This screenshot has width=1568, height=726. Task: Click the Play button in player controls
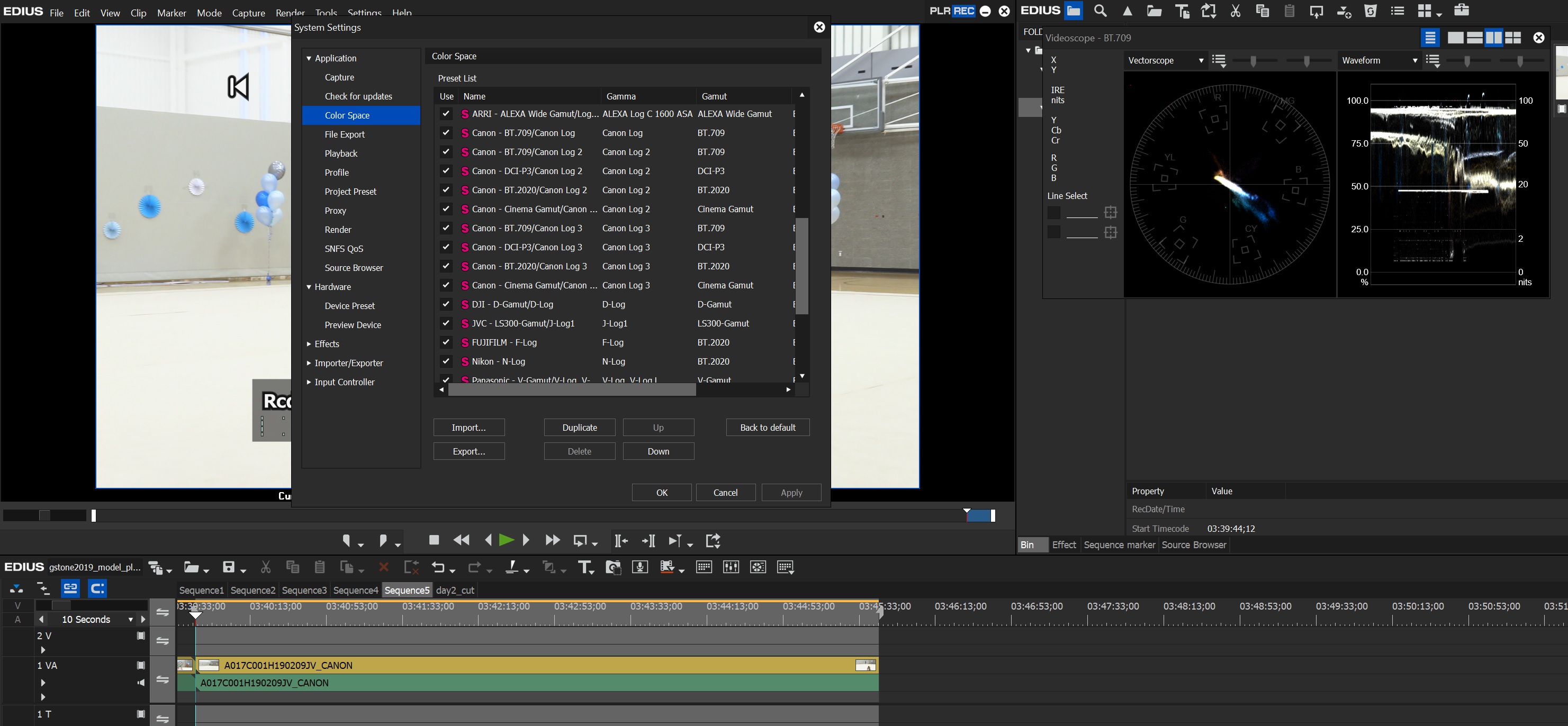point(506,540)
